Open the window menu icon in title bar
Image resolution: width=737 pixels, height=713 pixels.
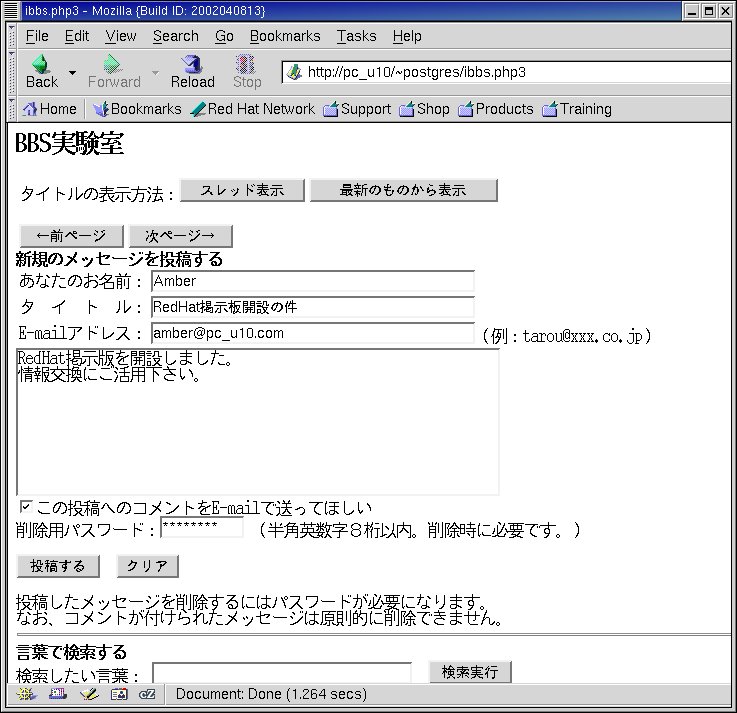[x=11, y=10]
